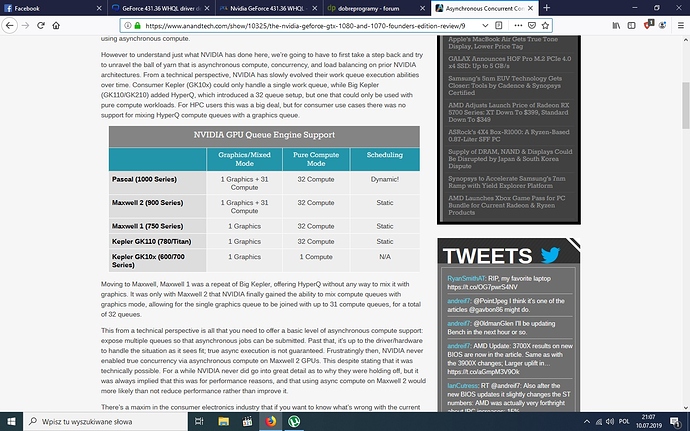Viewport: 690px width, 431px height.
Task: Open RyanSmithAT Twitter handle link
Action: click(466, 278)
